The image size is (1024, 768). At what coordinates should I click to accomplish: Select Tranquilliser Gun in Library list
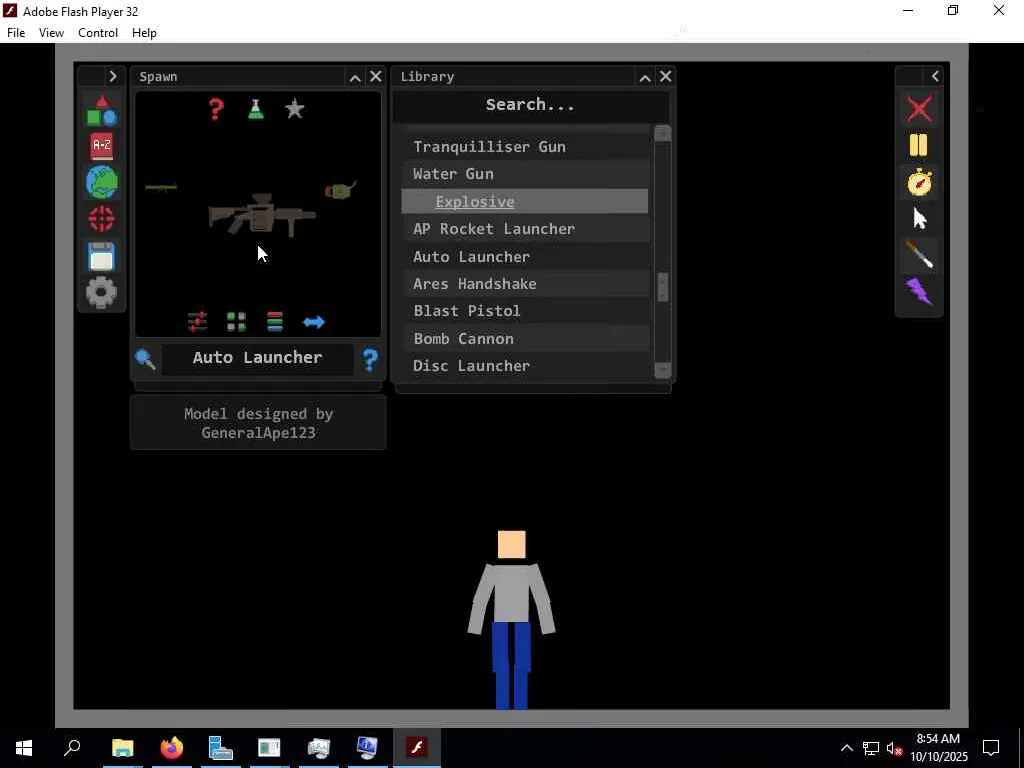524,146
